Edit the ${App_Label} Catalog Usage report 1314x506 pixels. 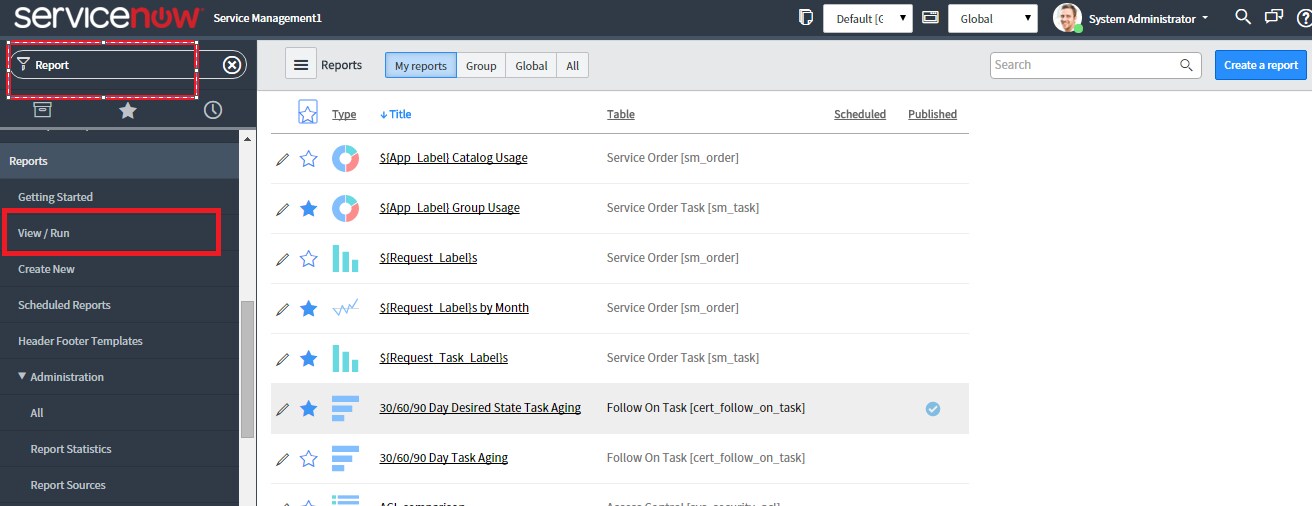(282, 159)
